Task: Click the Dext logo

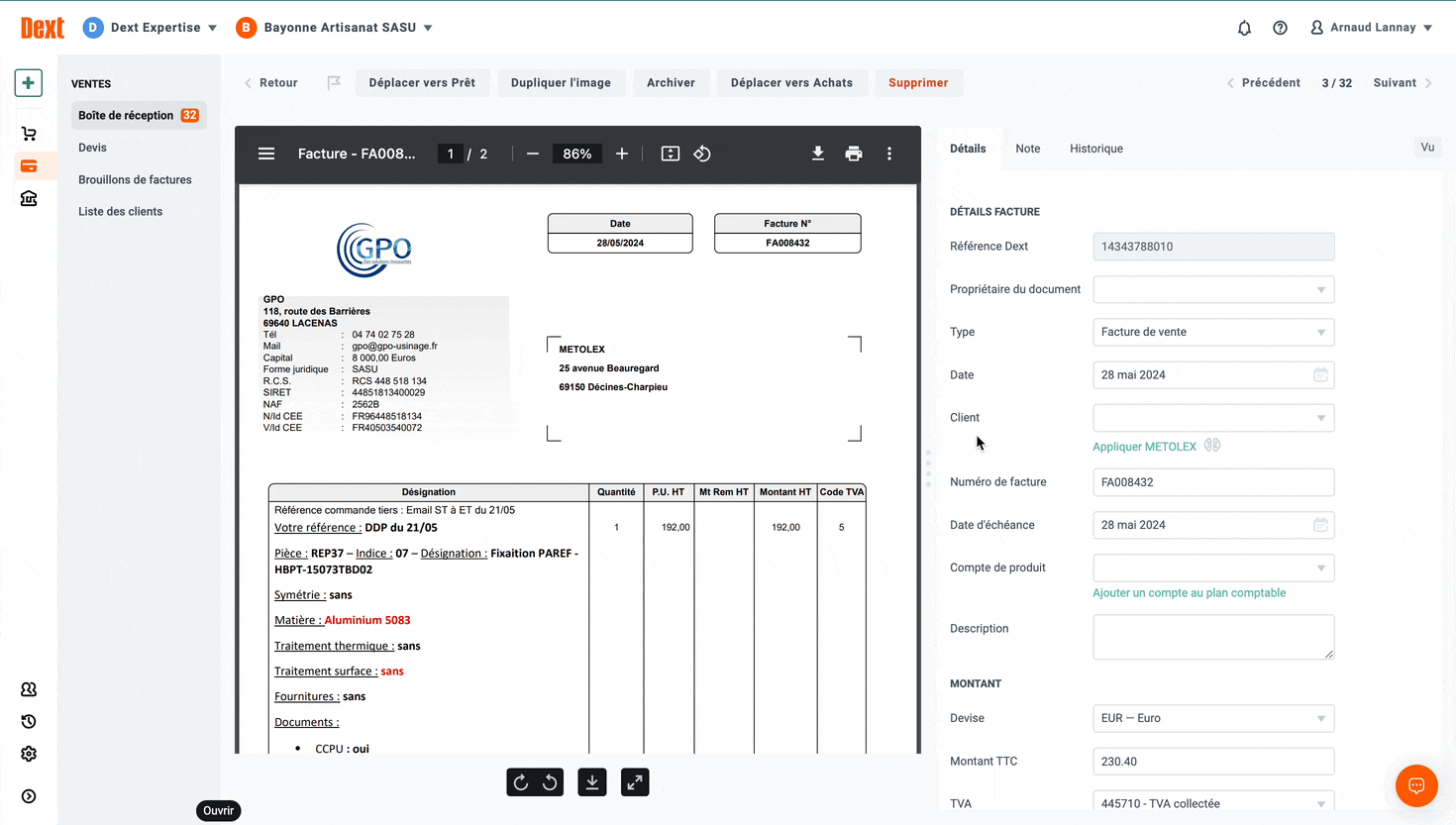Action: point(42,28)
